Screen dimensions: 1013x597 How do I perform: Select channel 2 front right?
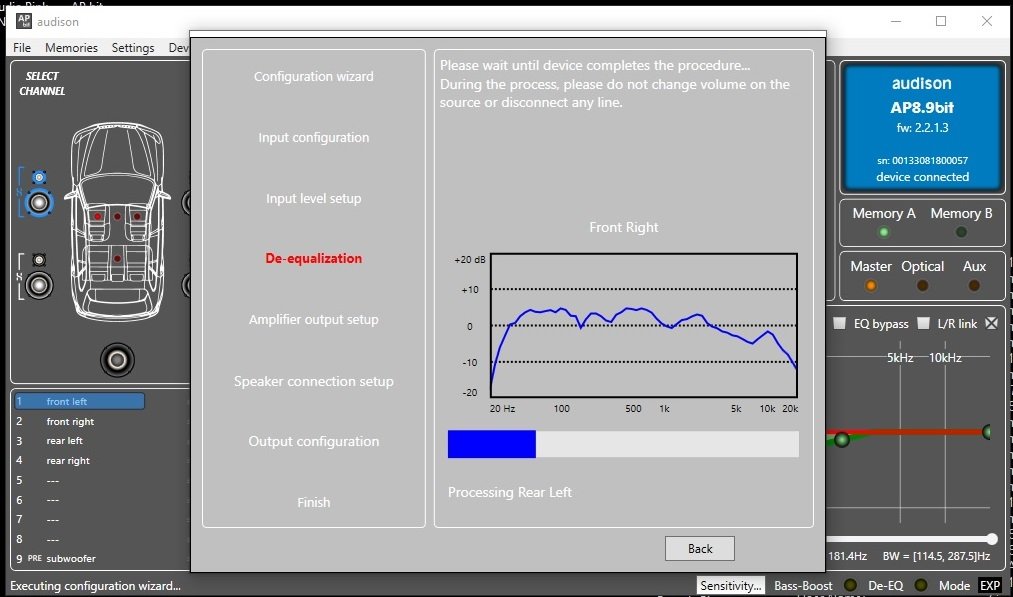[x=79, y=421]
